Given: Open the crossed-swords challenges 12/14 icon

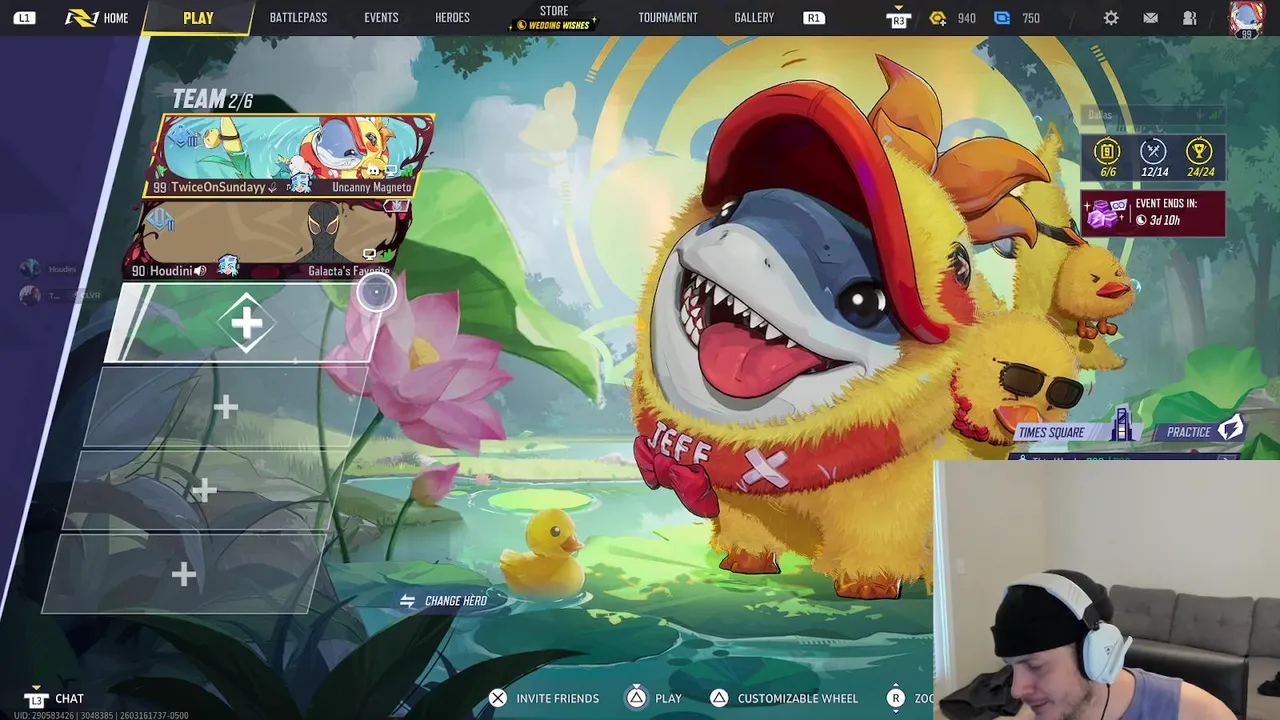Looking at the screenshot, I should click(1153, 157).
